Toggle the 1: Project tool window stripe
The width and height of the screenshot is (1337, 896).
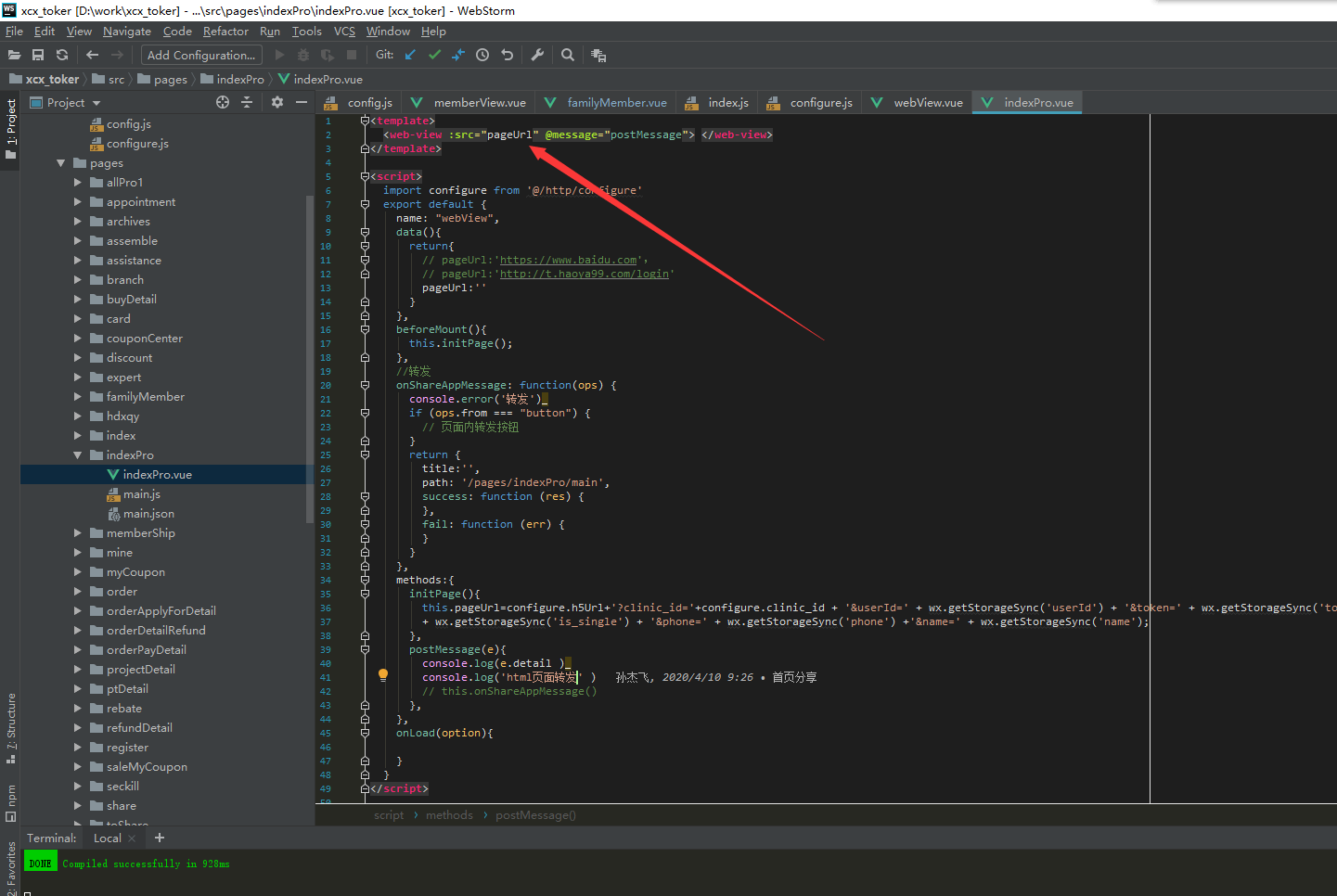tap(11, 129)
